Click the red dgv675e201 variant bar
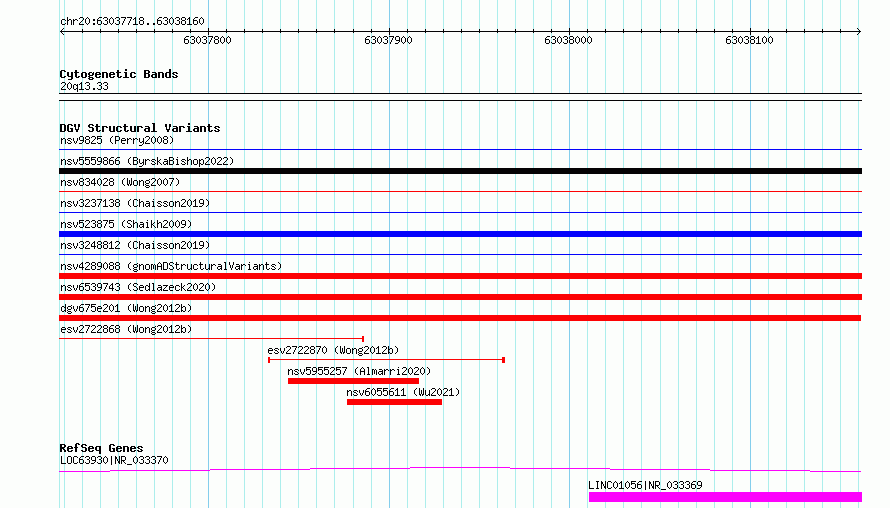Image resolution: width=890 pixels, height=508 pixels. (x=460, y=318)
